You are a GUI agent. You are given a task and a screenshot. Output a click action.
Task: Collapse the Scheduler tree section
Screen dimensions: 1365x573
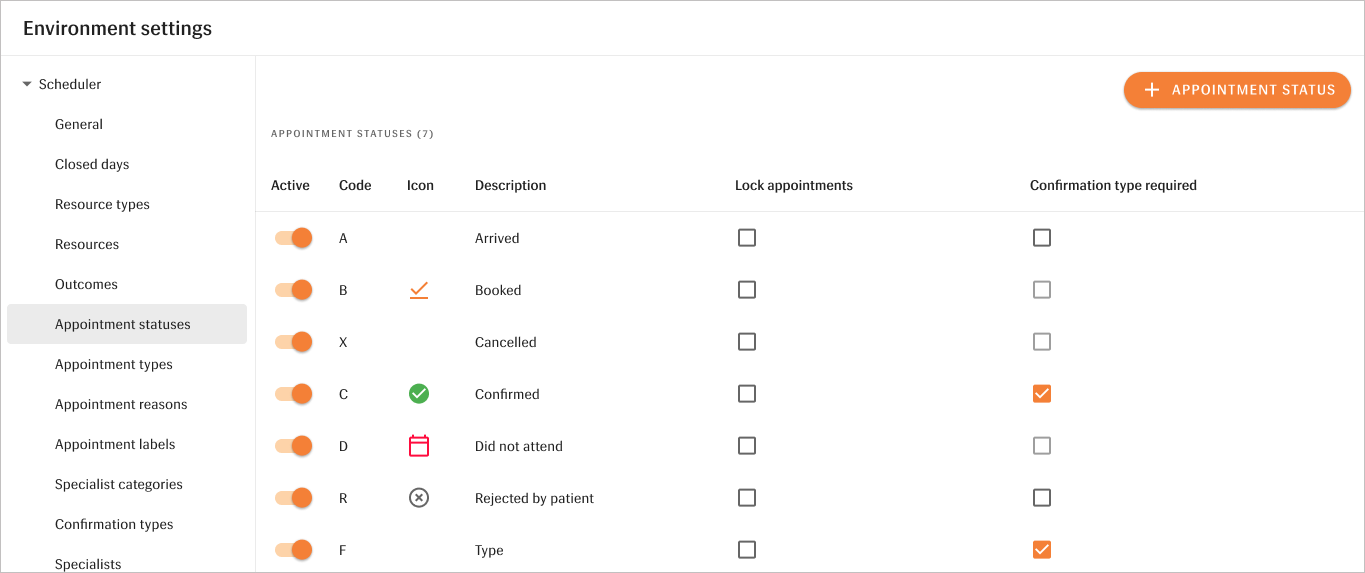[x=27, y=85]
